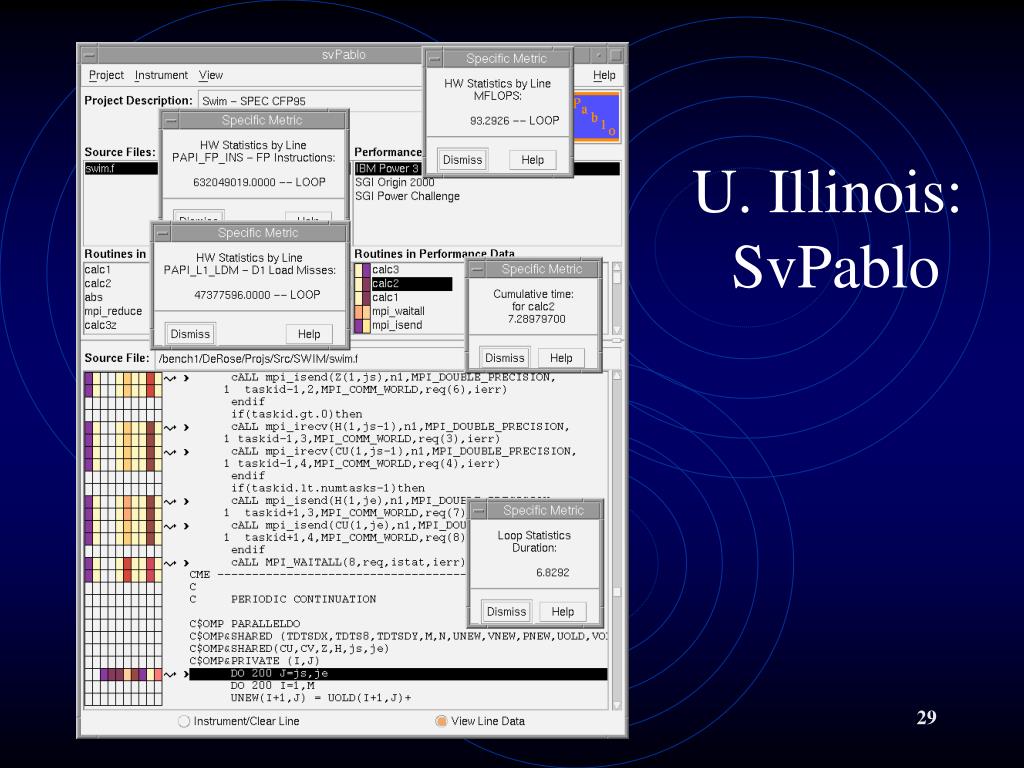This screenshot has height=768, width=1024.
Task: Click purple color cell beside calc3
Action: click(x=366, y=269)
